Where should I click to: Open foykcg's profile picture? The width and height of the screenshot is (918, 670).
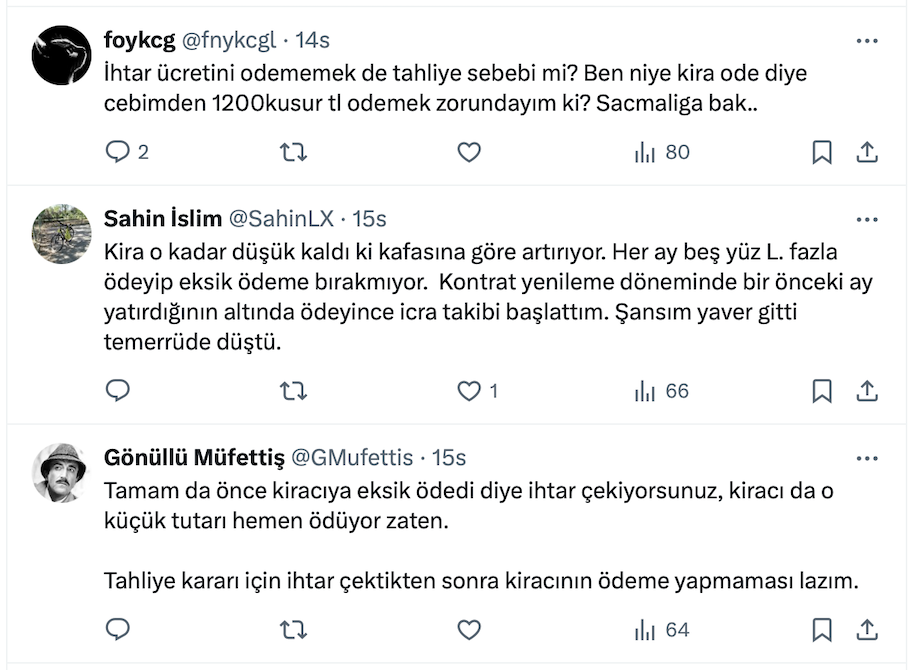62,55
